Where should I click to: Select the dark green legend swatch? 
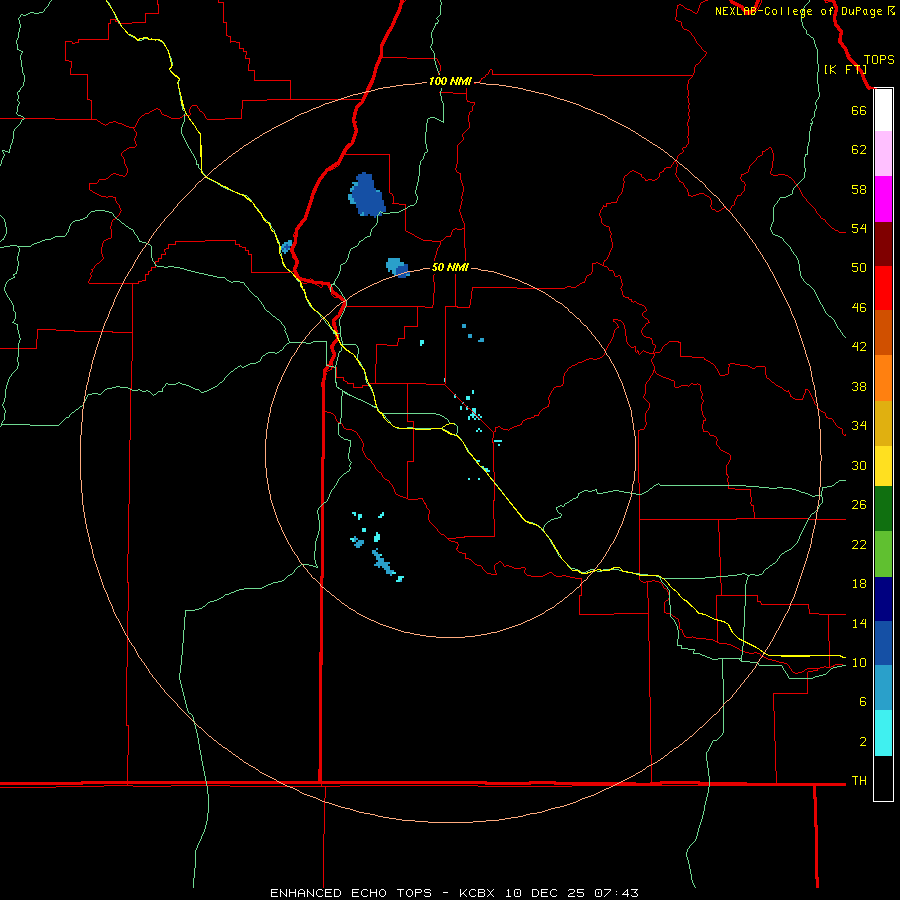point(883,509)
